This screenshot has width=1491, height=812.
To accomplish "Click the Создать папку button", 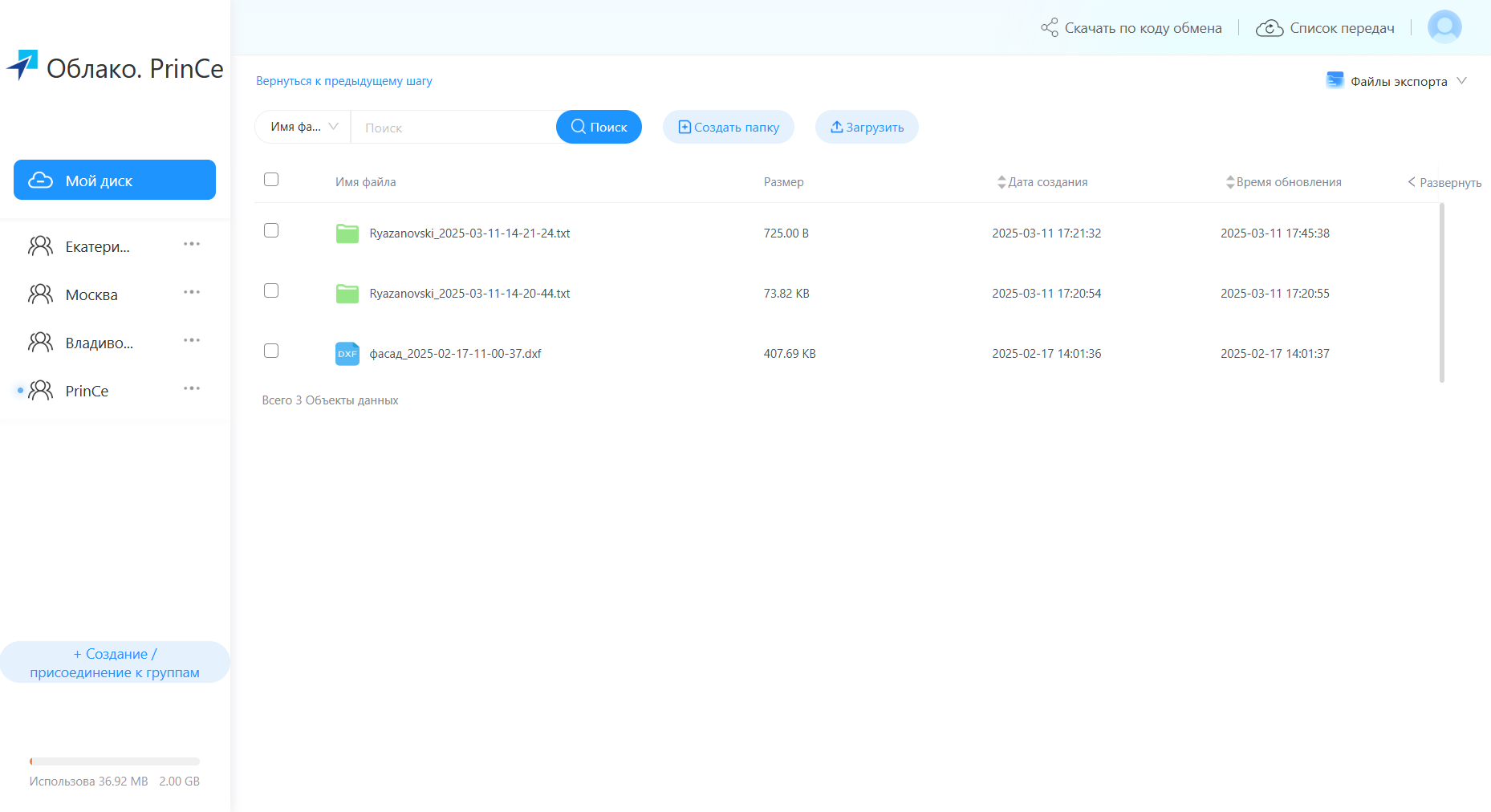I will (x=728, y=127).
